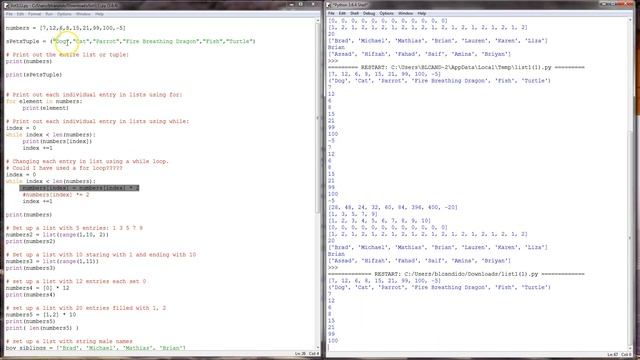Image resolution: width=640 pixels, height=360 pixels.
Task: Click the editor scrollbar up arrow
Action: (x=318, y=20)
